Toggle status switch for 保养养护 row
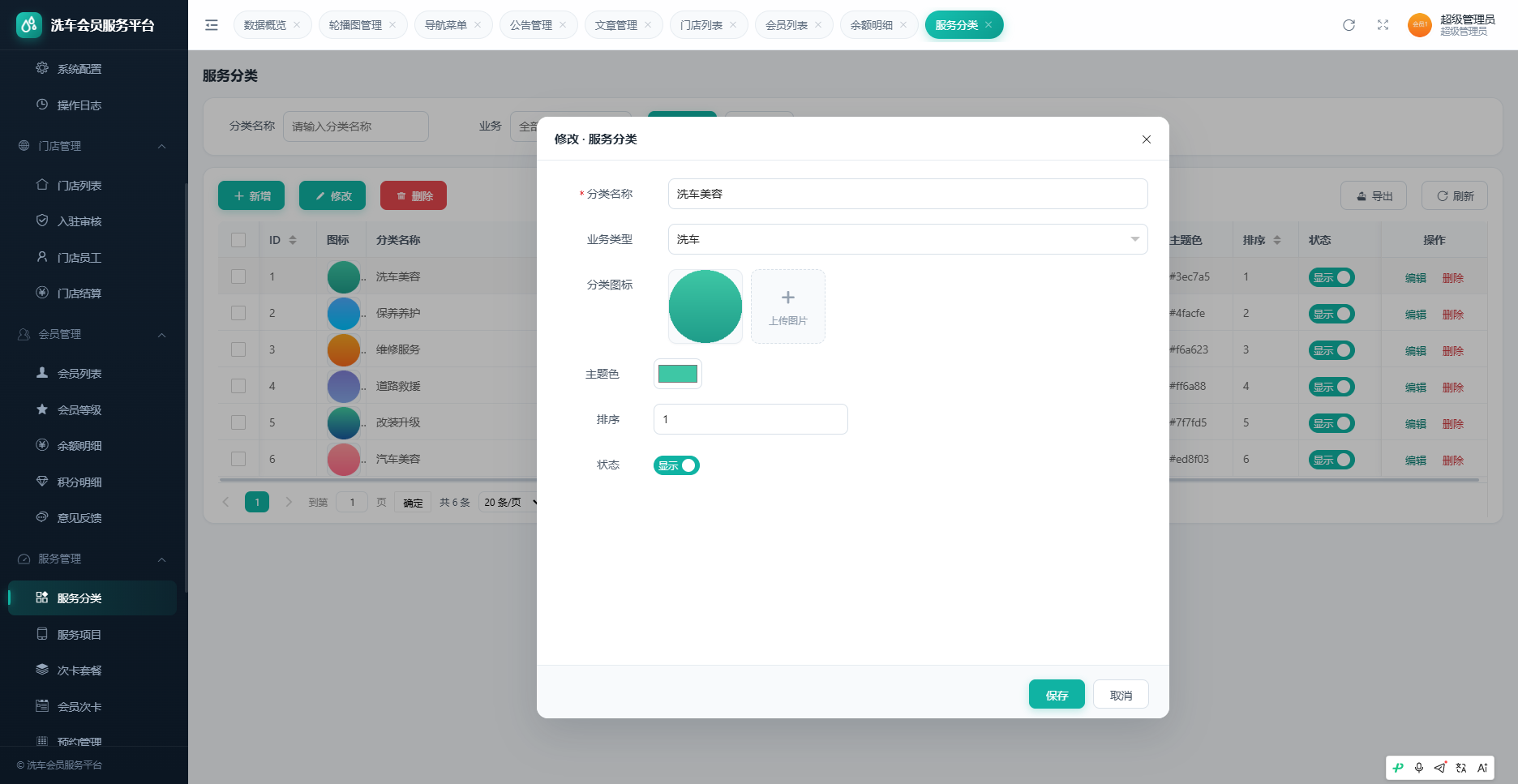1518x784 pixels. click(1331, 314)
